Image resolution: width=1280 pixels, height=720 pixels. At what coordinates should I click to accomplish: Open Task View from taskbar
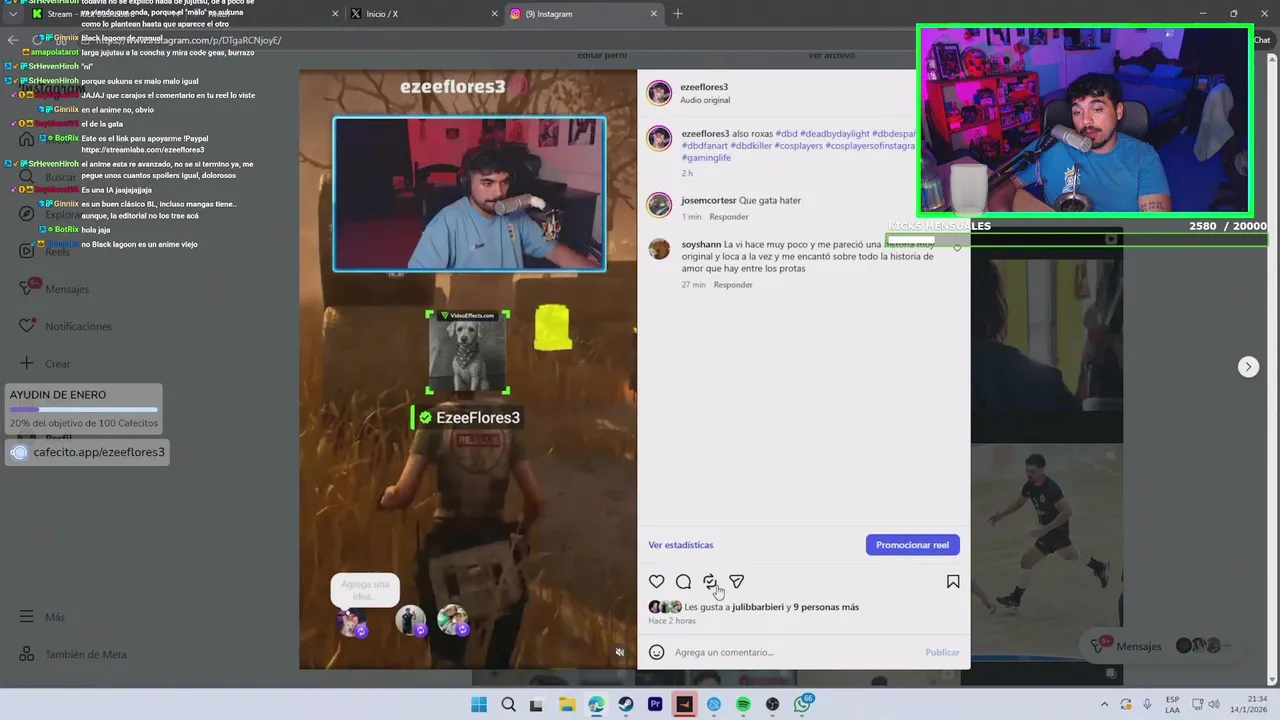pyautogui.click(x=537, y=705)
